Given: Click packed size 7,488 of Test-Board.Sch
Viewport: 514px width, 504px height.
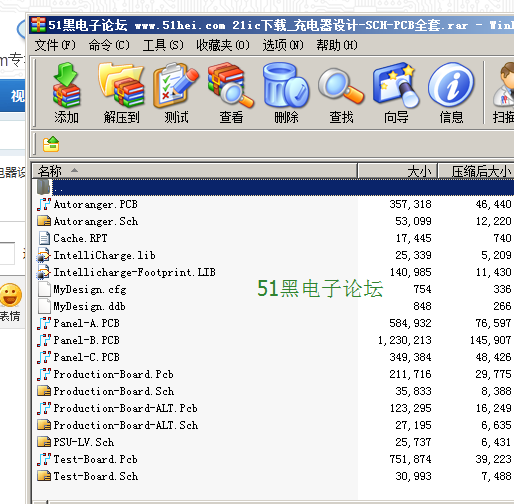Looking at the screenshot, I should tap(496, 476).
